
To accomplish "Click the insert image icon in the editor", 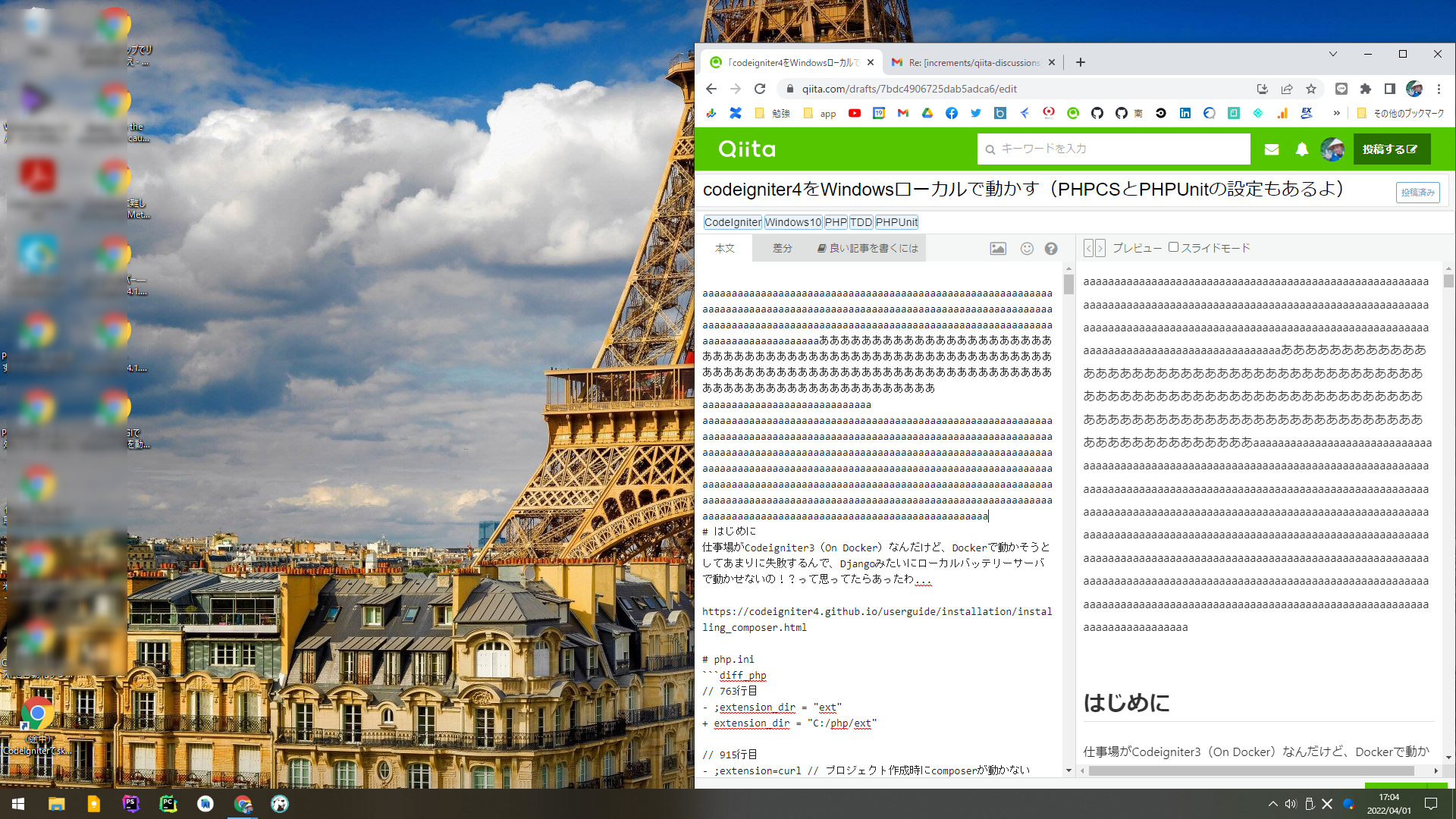I will pos(998,249).
